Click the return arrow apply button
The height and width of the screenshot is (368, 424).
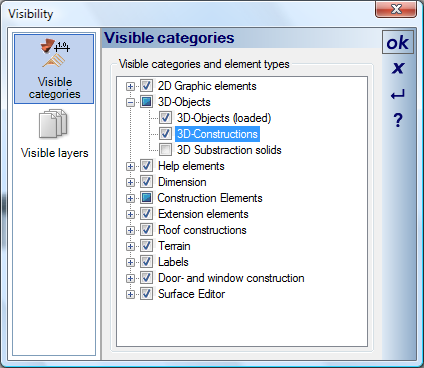tap(398, 95)
